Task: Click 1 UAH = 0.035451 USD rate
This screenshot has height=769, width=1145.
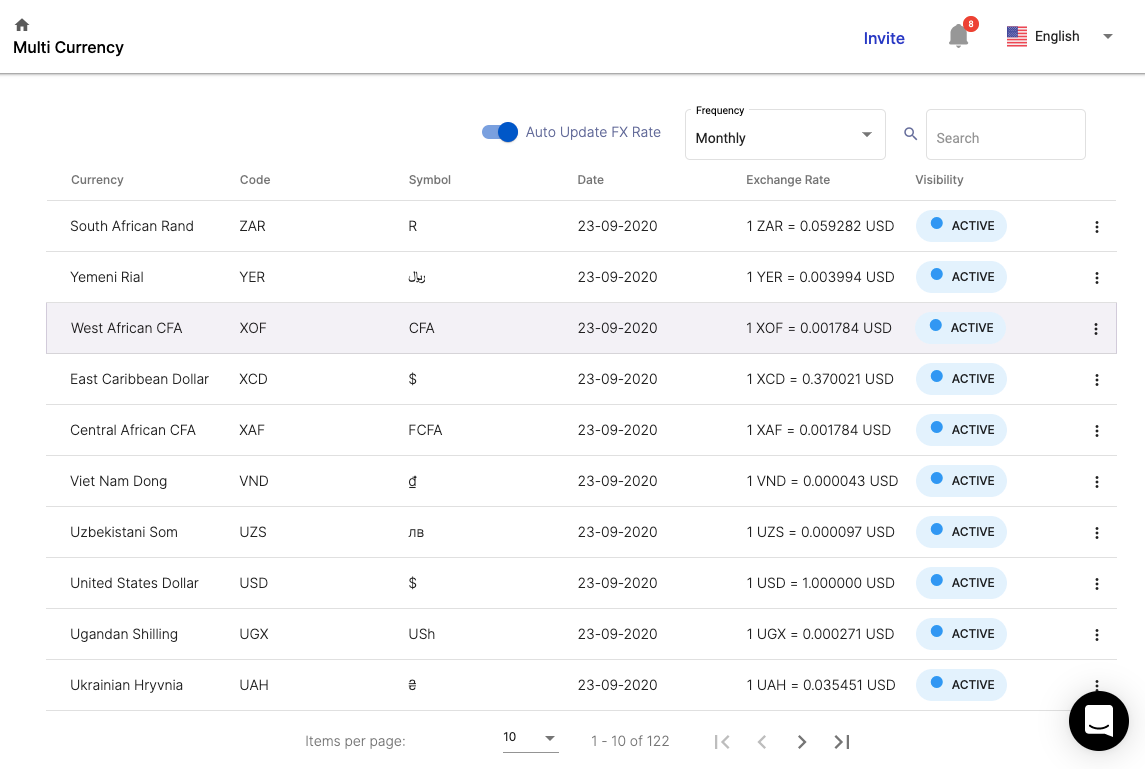Action: click(821, 686)
